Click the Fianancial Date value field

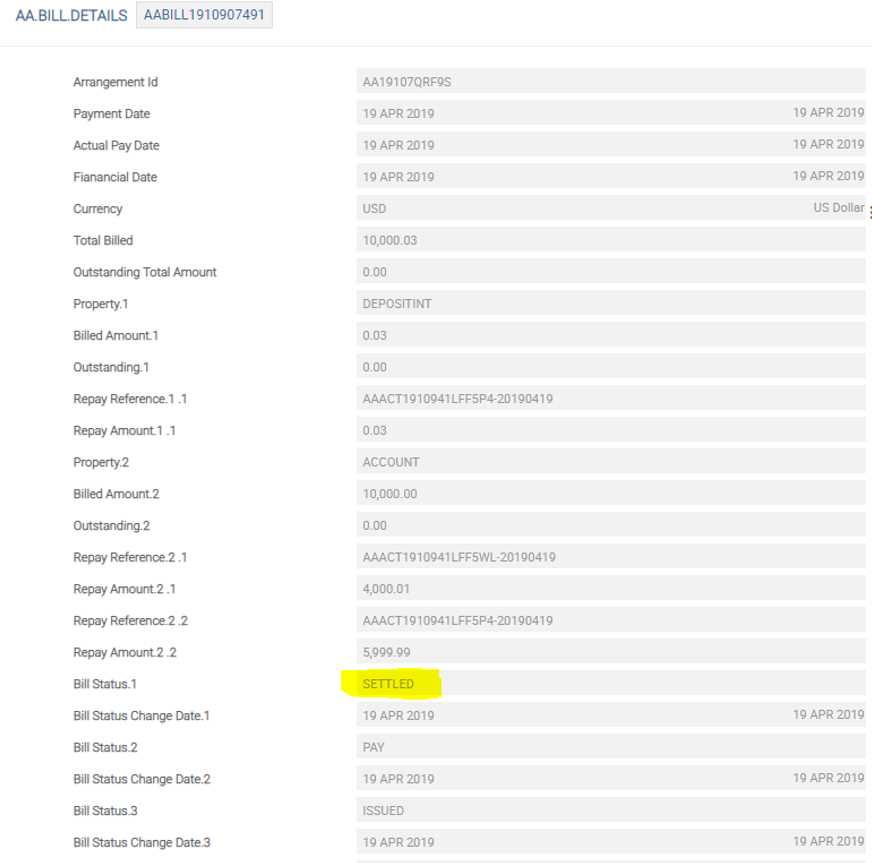610,177
